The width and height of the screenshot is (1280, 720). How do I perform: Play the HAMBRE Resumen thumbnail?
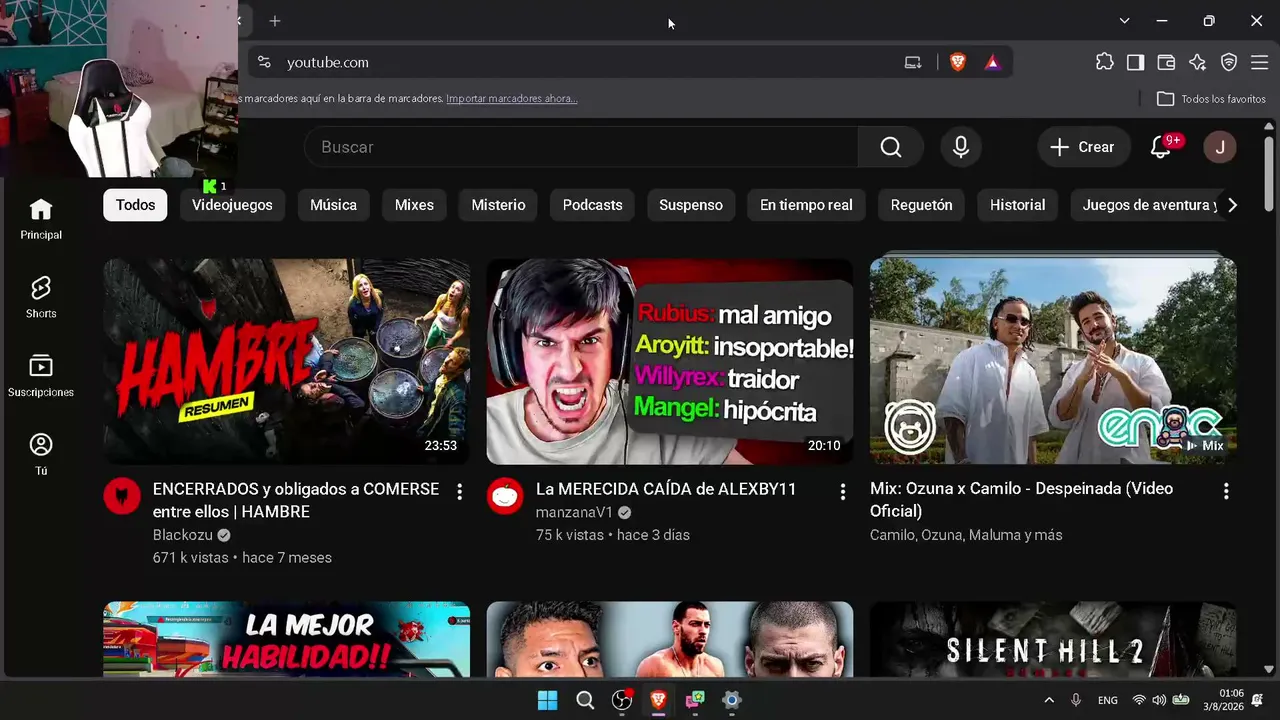coord(287,361)
